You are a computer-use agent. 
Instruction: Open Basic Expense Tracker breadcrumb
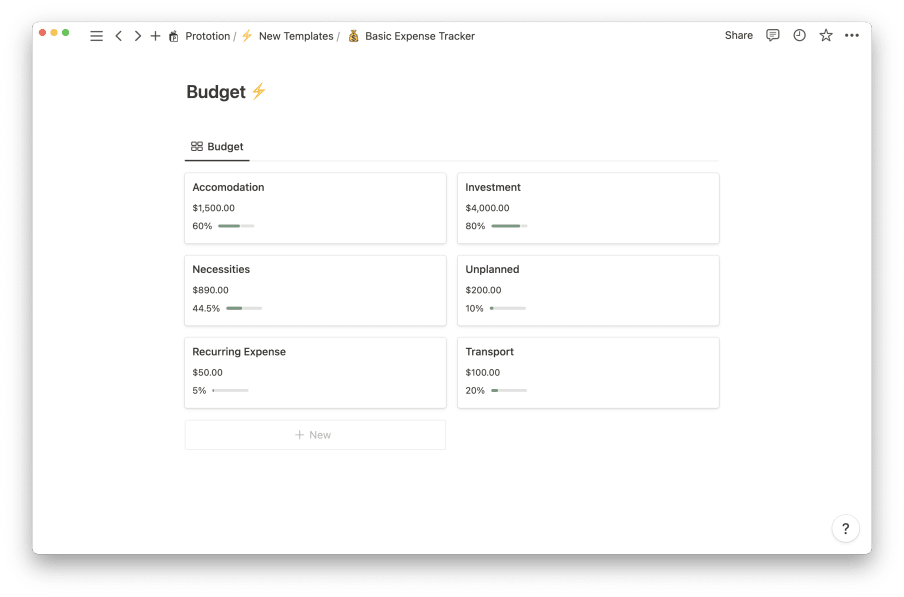coord(420,36)
